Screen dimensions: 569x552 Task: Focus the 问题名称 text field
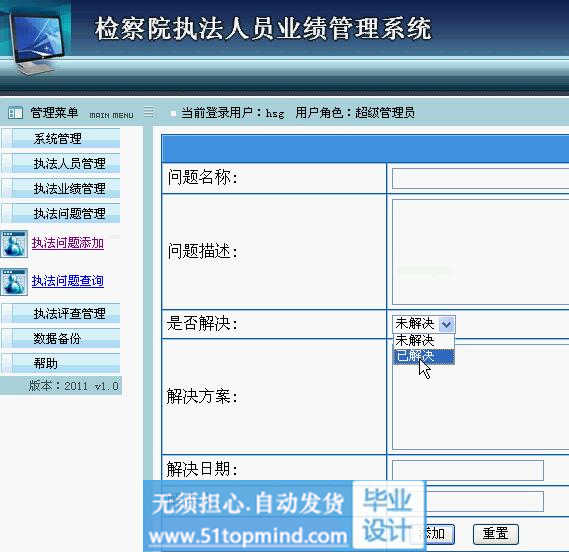pos(480,178)
